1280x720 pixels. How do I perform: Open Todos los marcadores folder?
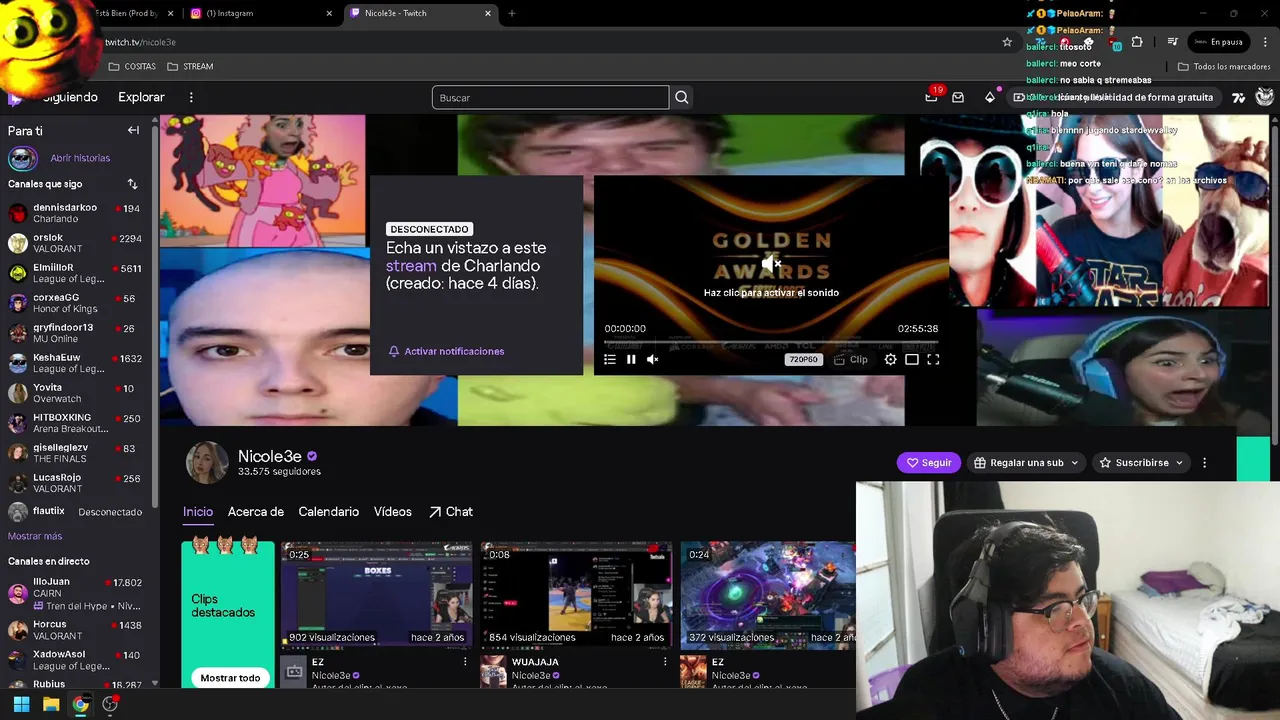click(1224, 66)
